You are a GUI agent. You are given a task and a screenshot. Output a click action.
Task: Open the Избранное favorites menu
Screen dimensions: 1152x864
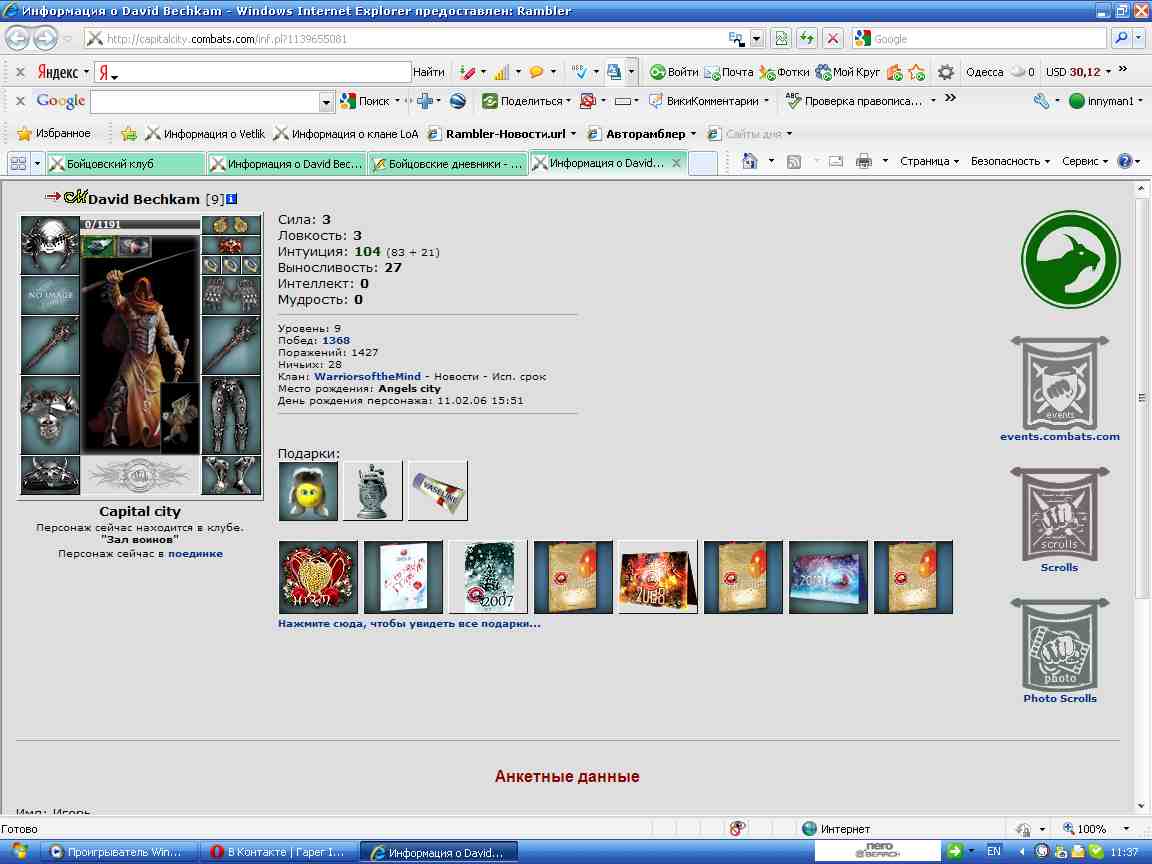(x=54, y=134)
